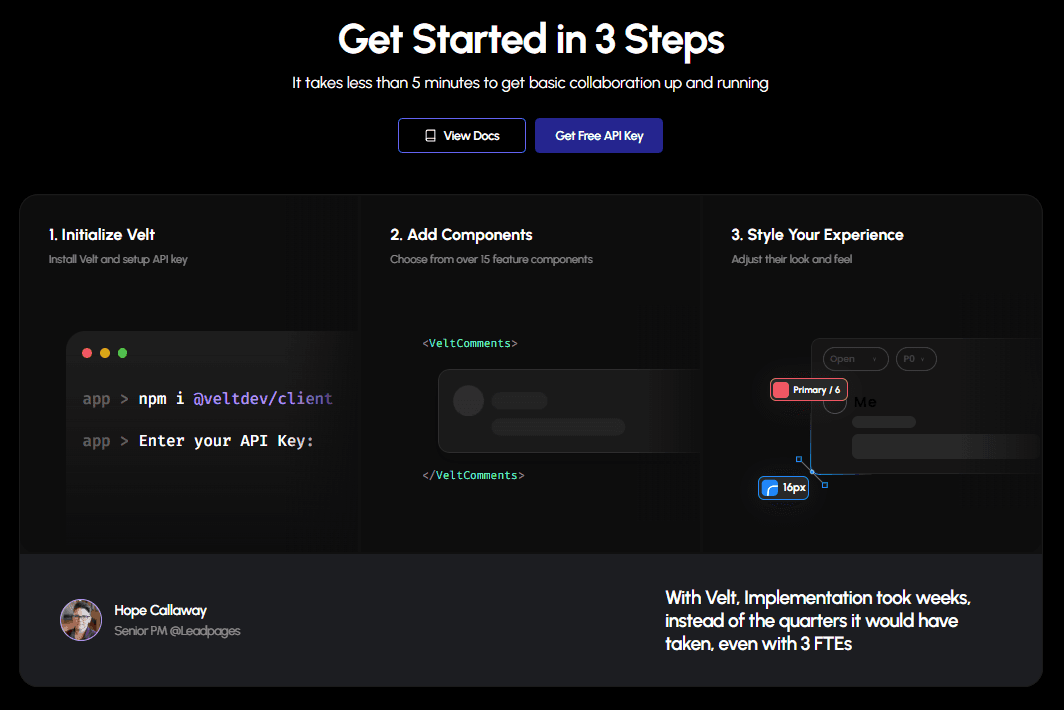
Task: Click the Hope Callaway avatar photo
Action: [81, 620]
